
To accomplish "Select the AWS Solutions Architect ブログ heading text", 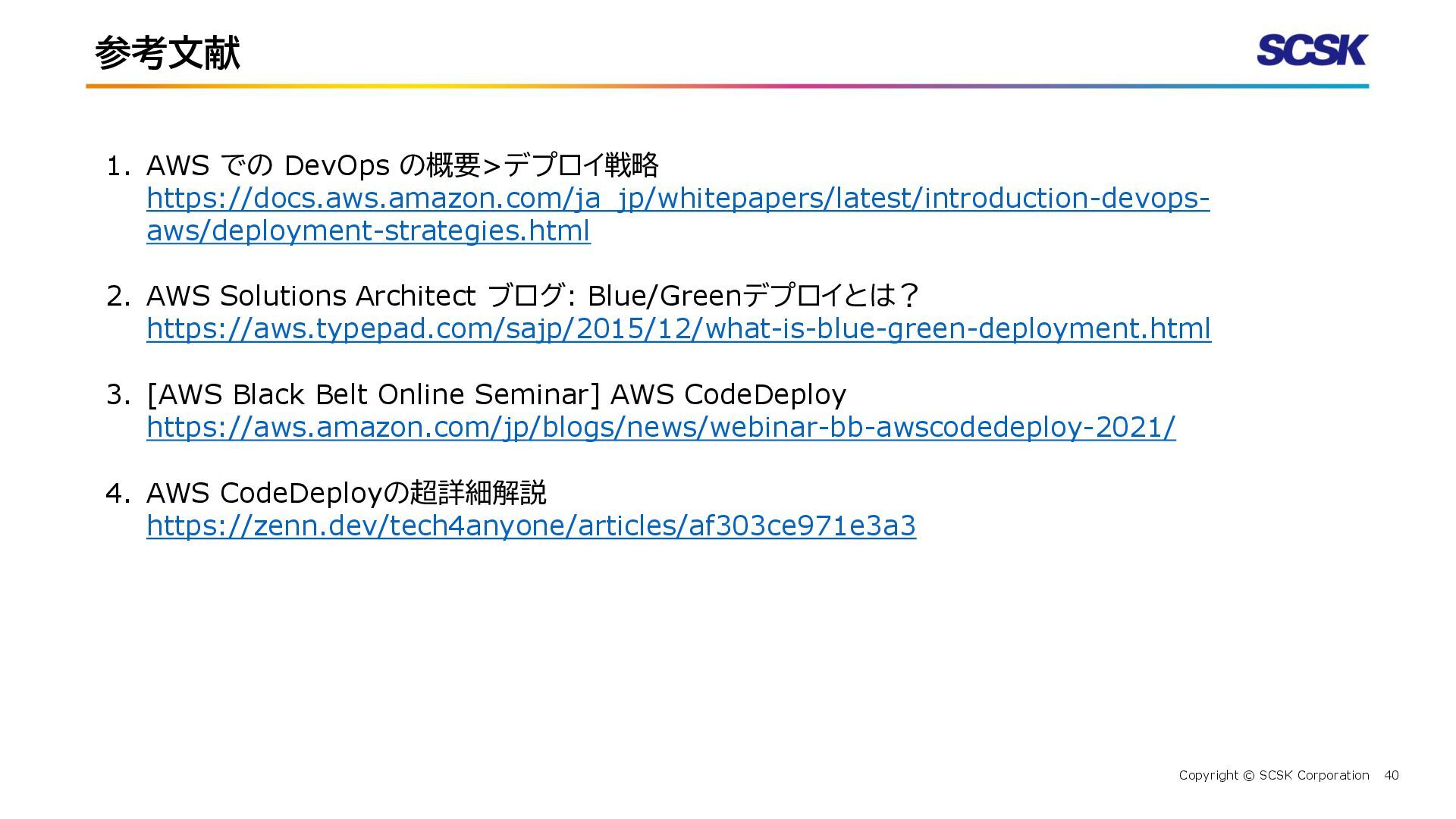I will pos(532,295).
